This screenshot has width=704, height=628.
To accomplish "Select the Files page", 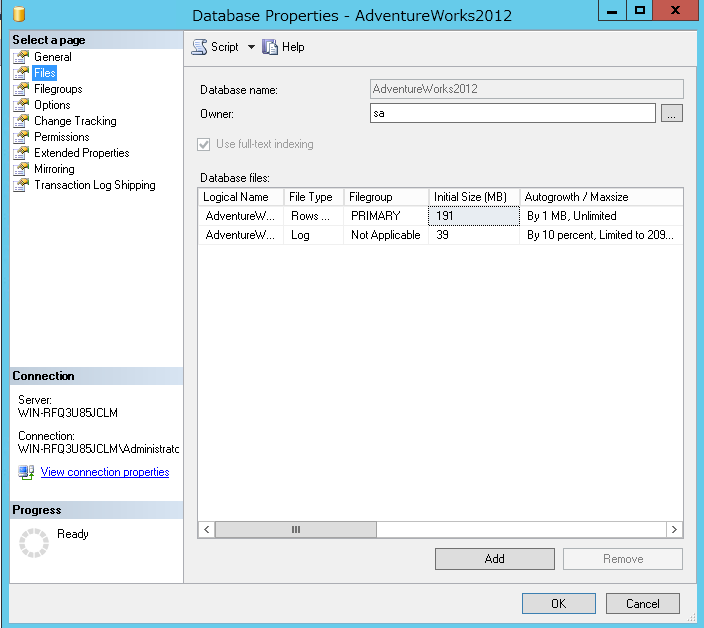I will coord(44,73).
